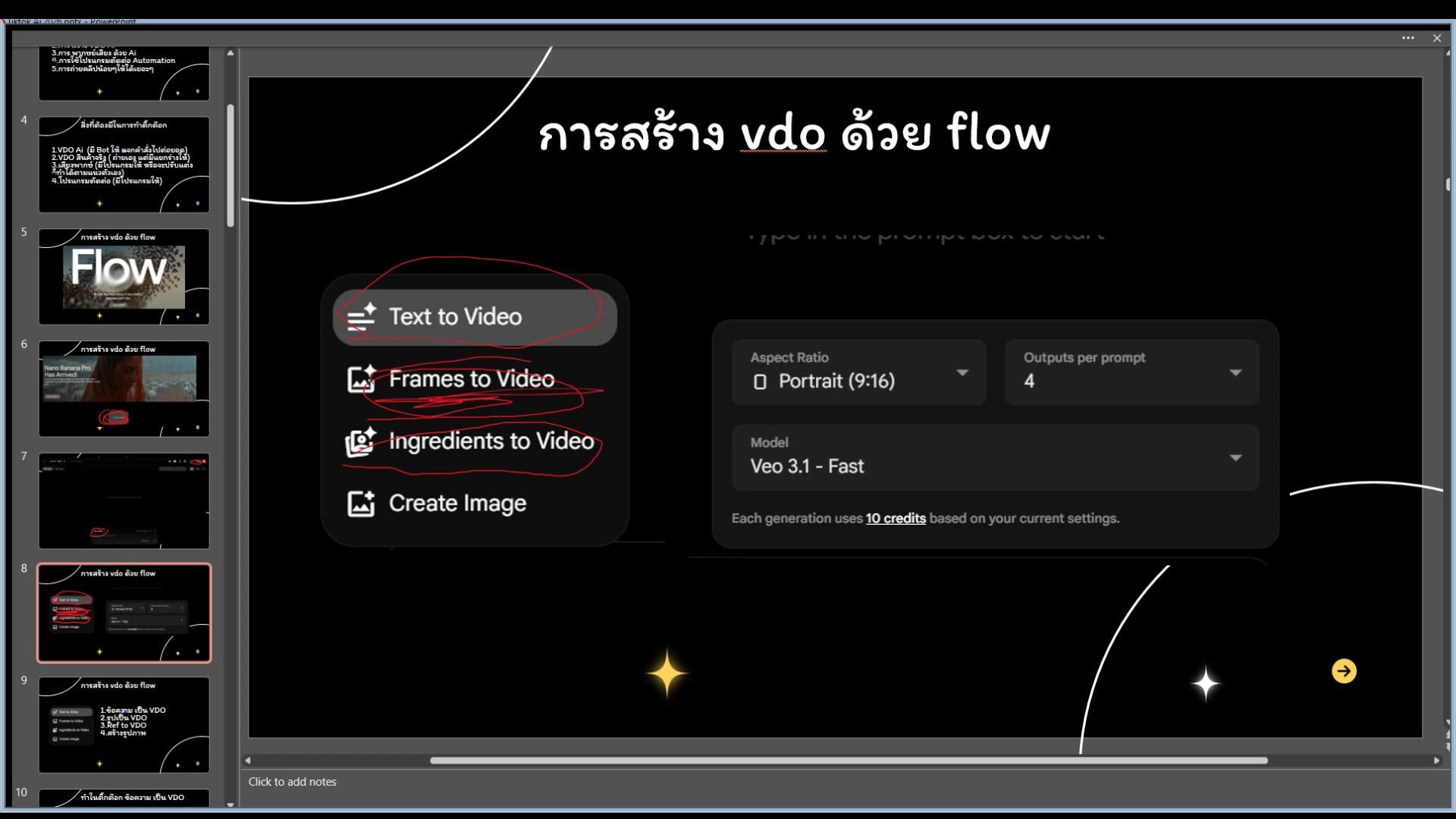Choose the Ingredients to Video icon

point(362,442)
